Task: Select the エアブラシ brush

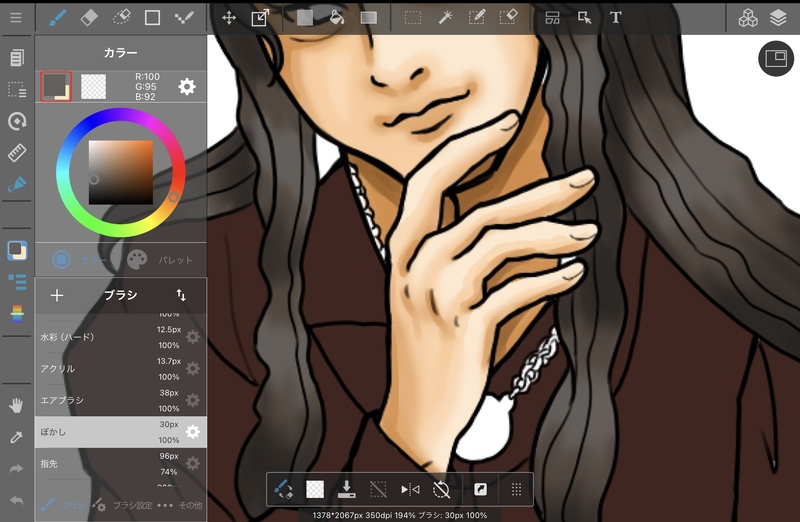Action: pyautogui.click(x=120, y=400)
